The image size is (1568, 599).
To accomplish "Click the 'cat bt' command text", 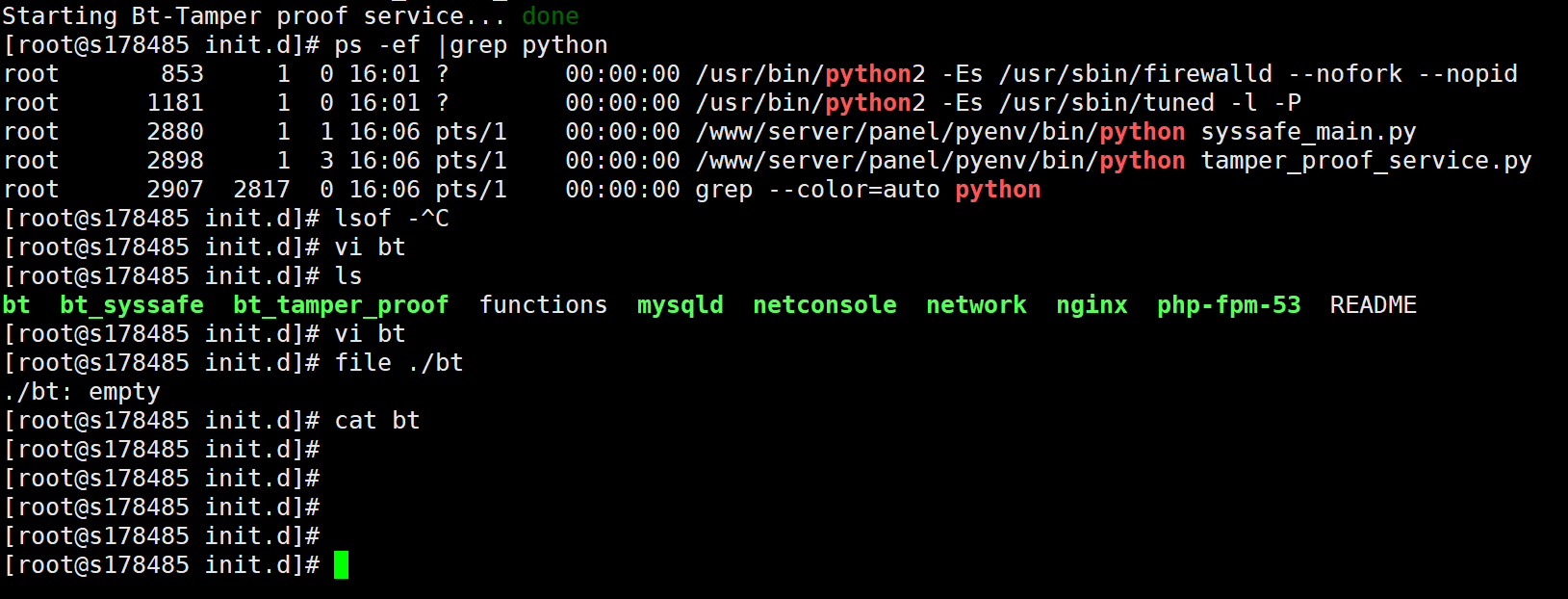I will [377, 421].
